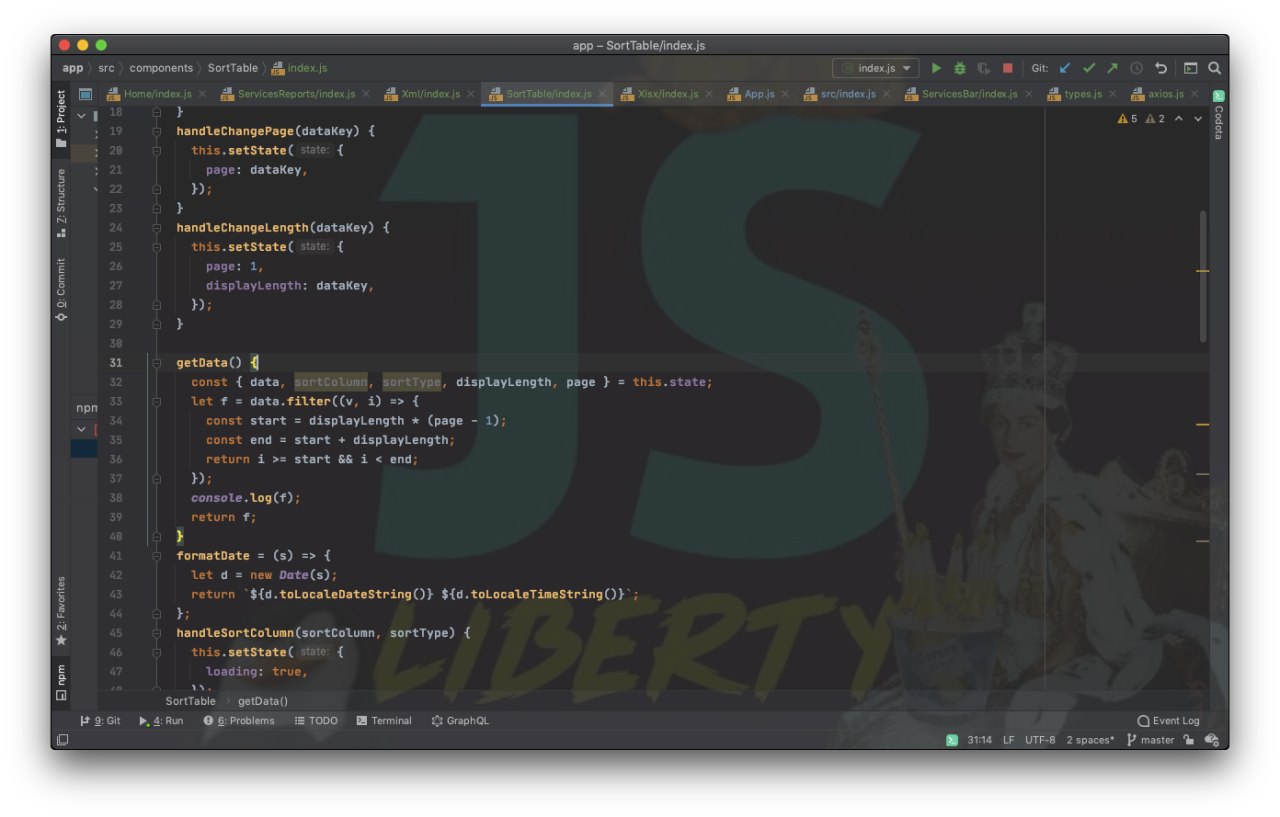This screenshot has height=817, width=1280.
Task: Collapse the project tree chevron at top of sidebar
Action: (82, 115)
